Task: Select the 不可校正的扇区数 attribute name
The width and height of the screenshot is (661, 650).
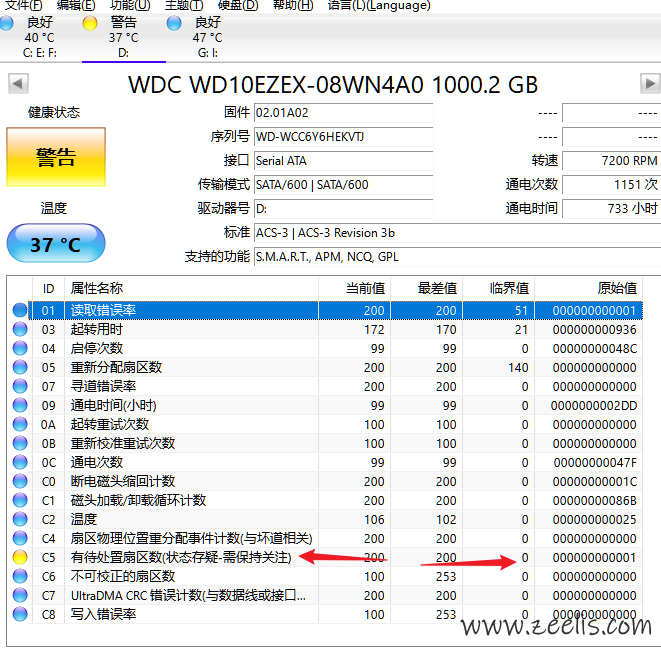Action: [x=123, y=576]
